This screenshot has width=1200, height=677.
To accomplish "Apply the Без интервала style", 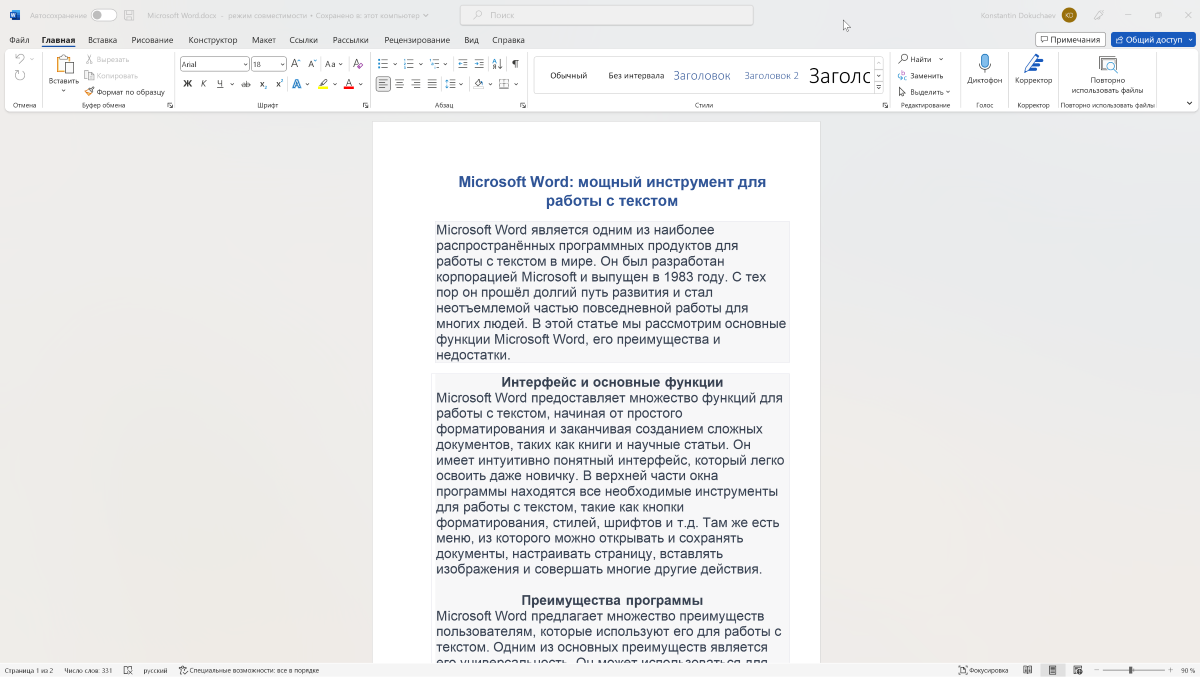I will [636, 75].
